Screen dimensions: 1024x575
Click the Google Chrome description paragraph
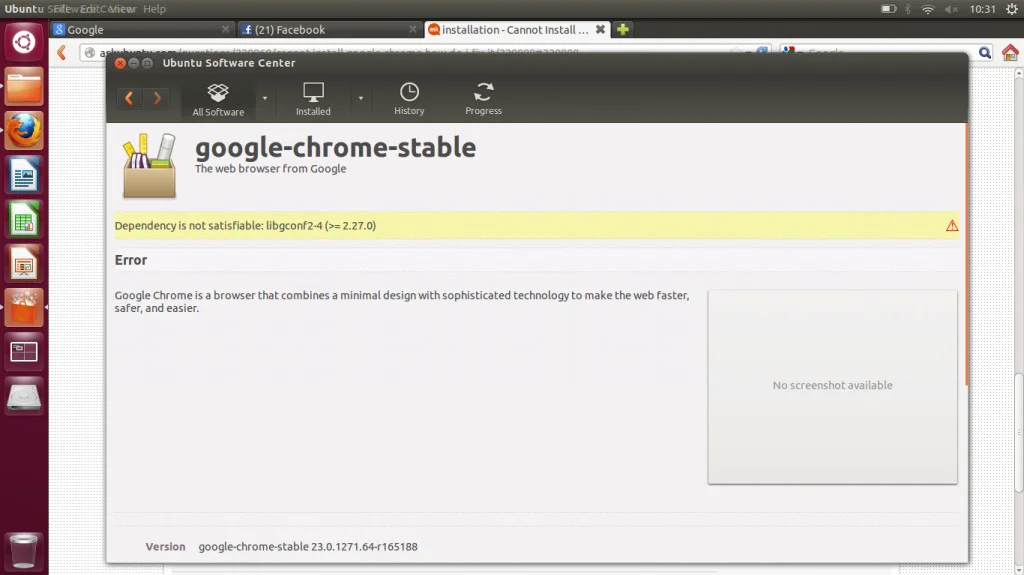[x=402, y=301]
